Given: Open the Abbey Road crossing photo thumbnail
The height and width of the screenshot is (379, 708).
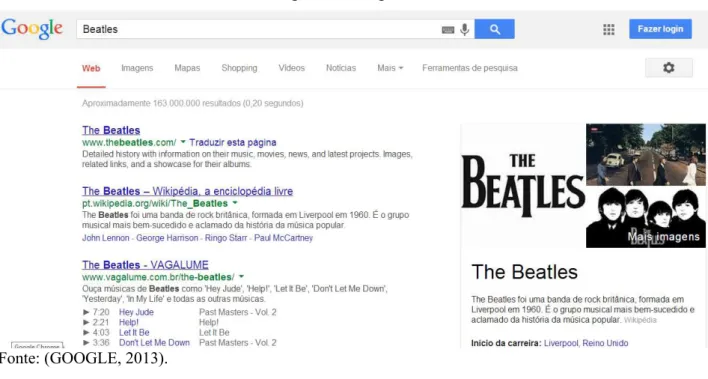Looking at the screenshot, I should click(x=646, y=155).
